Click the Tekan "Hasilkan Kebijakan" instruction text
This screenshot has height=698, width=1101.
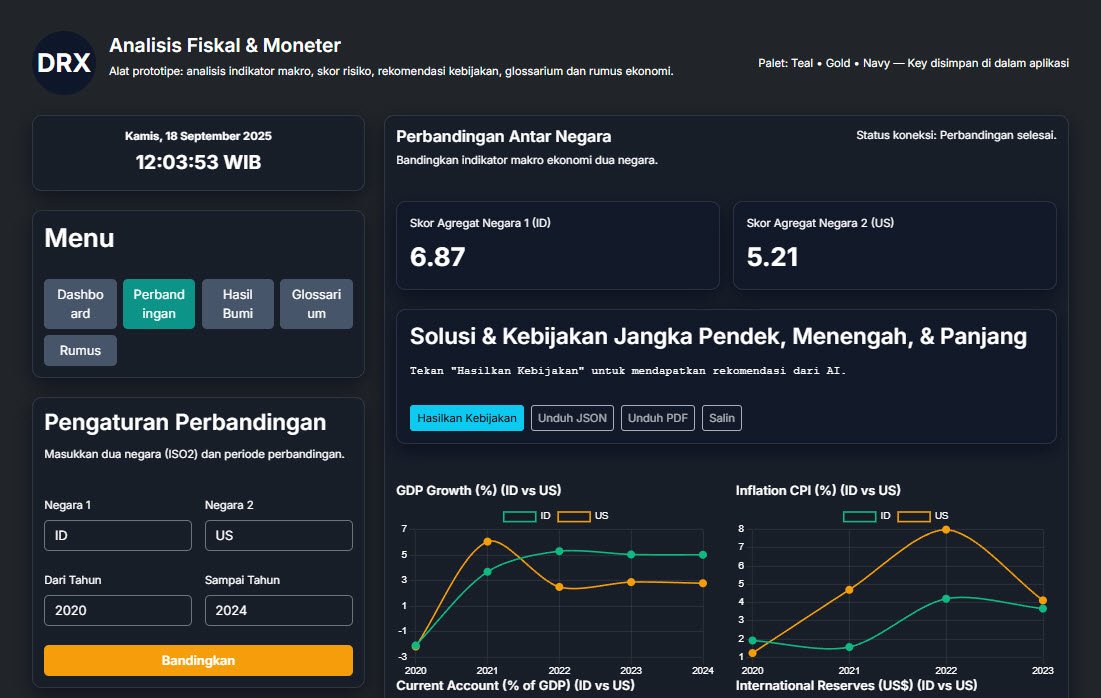[x=628, y=371]
